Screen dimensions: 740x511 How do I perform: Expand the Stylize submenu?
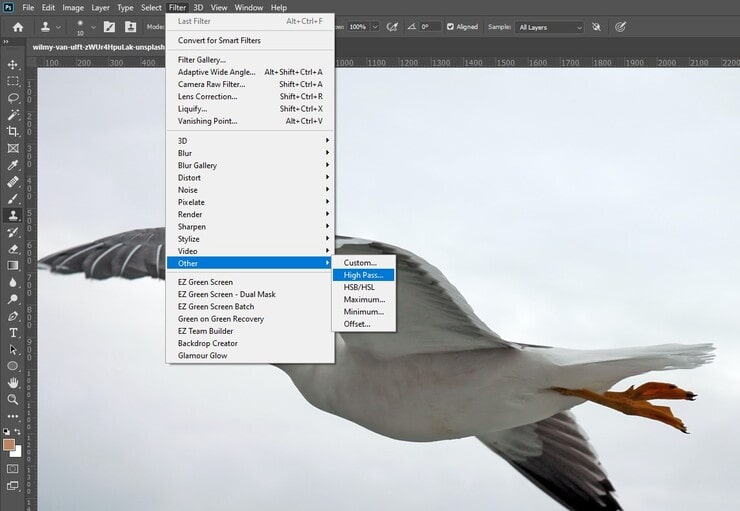250,239
